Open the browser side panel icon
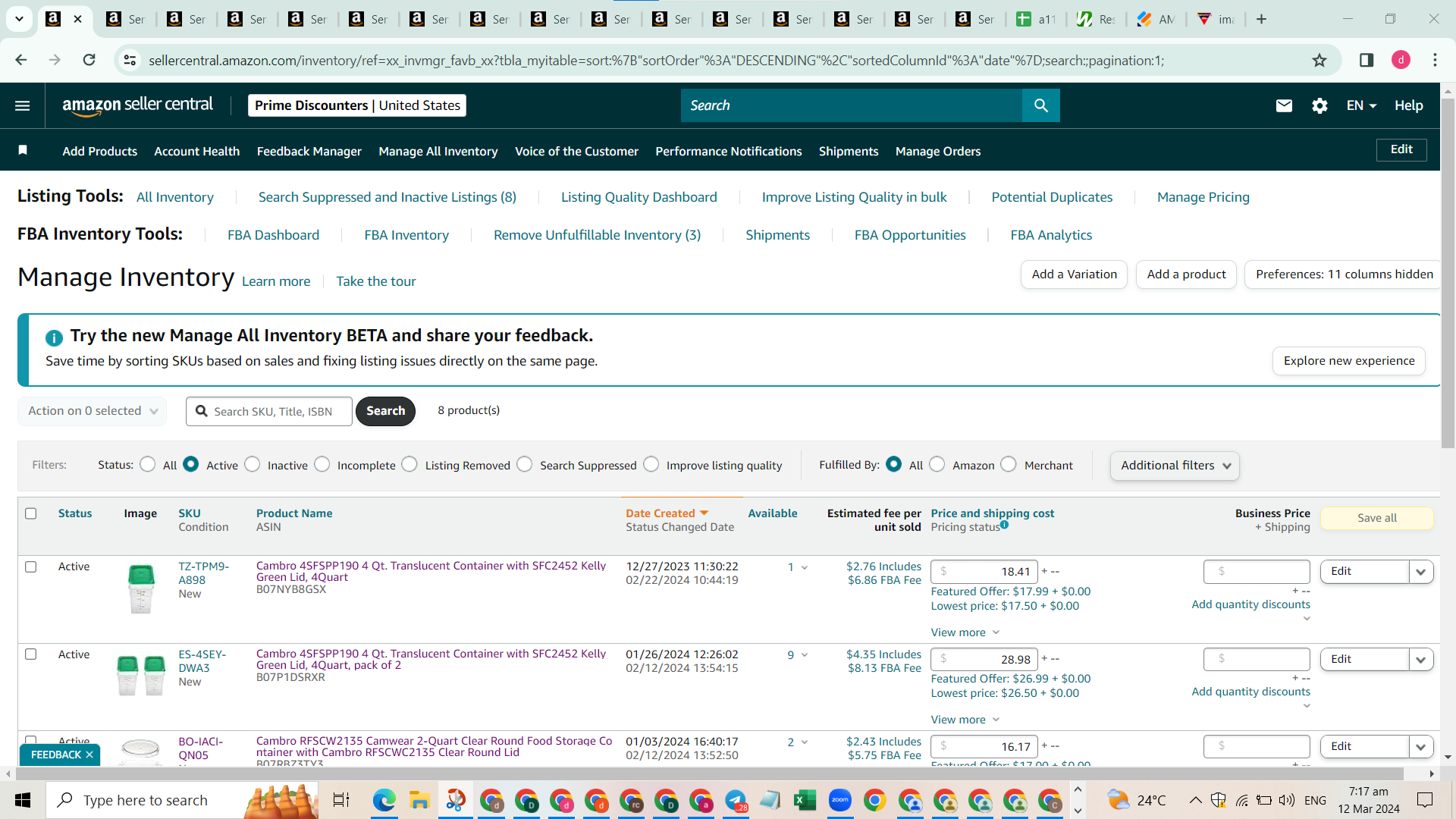This screenshot has height=819, width=1456. point(1367,60)
